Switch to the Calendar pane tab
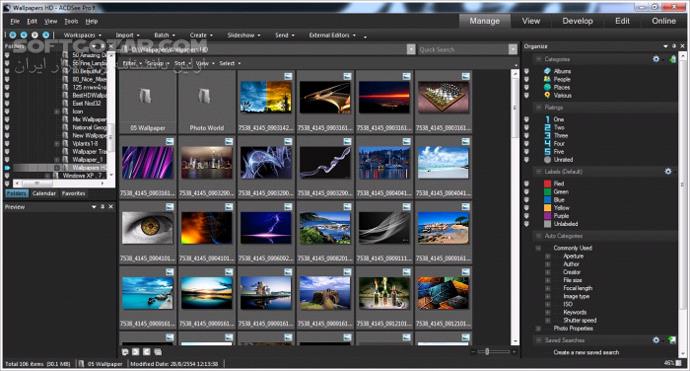 [x=44, y=193]
